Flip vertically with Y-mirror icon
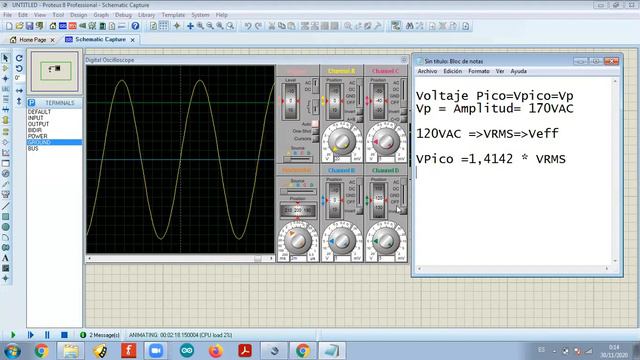This screenshot has width=640, height=360. coord(19,101)
